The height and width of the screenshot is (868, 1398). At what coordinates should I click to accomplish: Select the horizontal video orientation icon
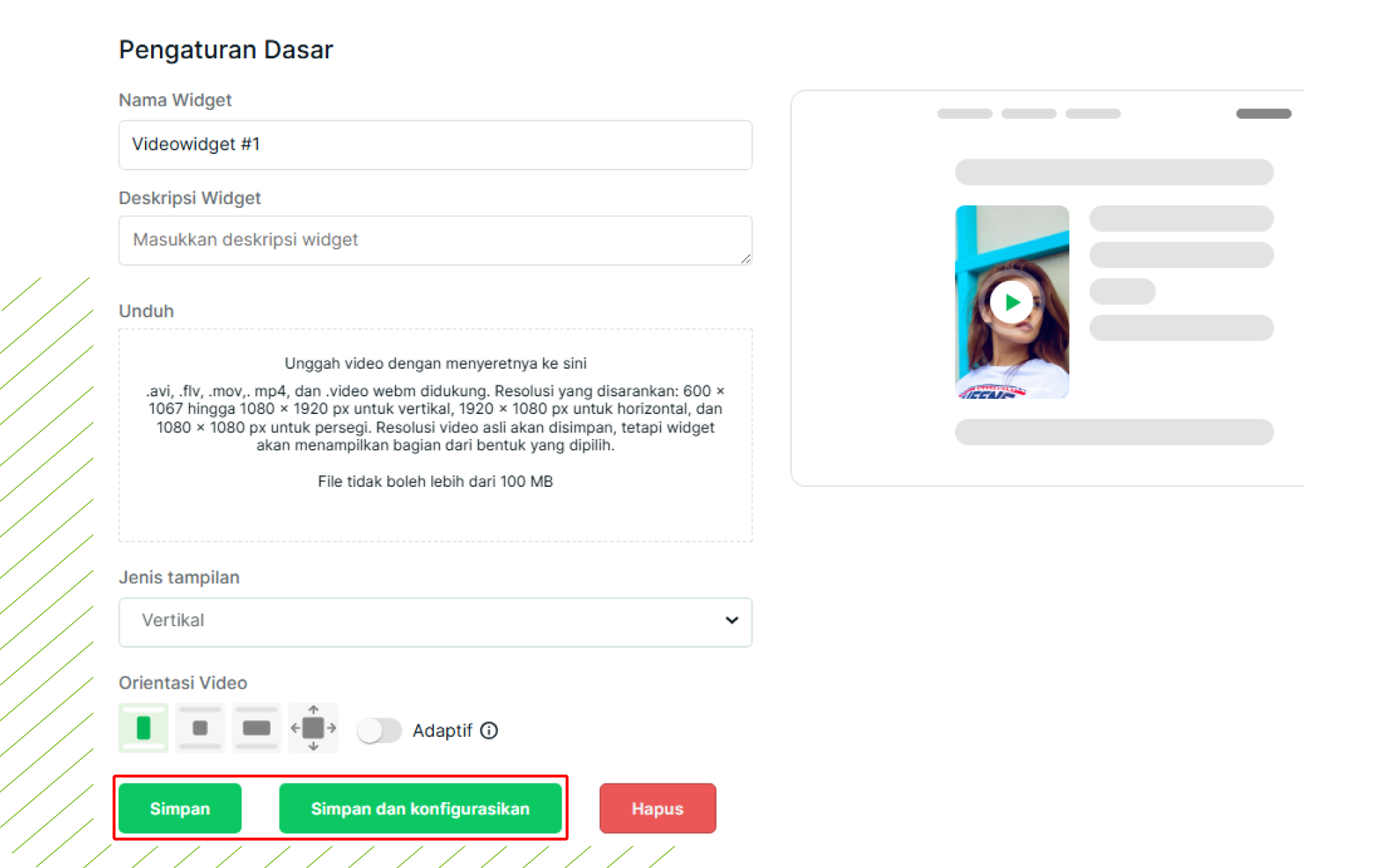tap(256, 728)
